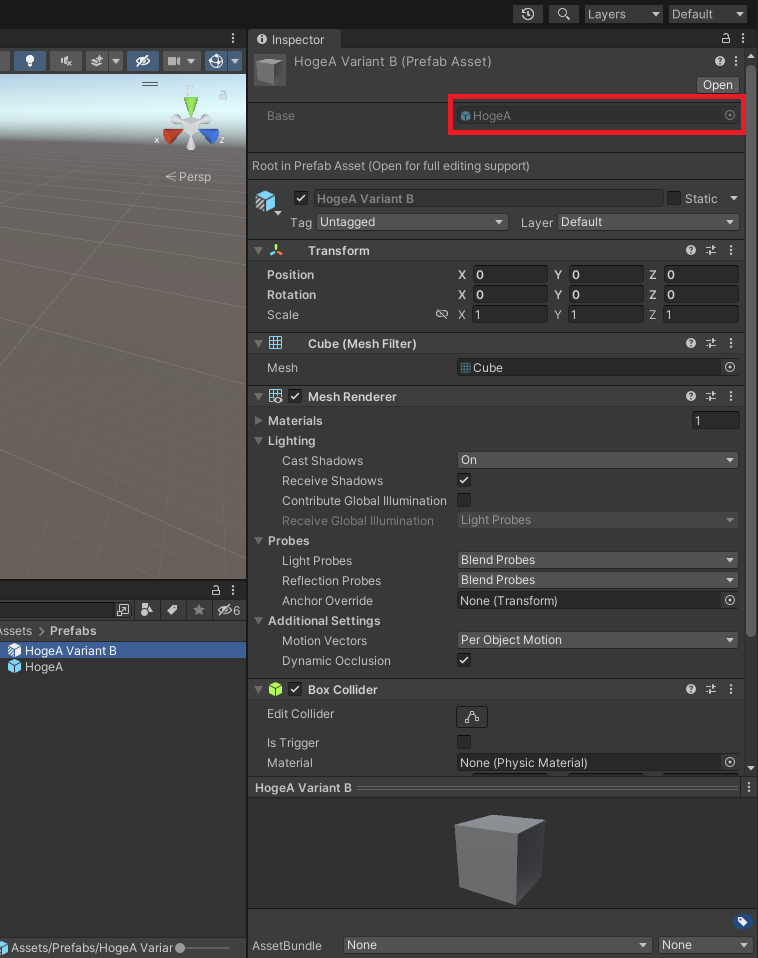
Task: Toggle HogeA Variant B active checkbox
Action: (x=301, y=198)
